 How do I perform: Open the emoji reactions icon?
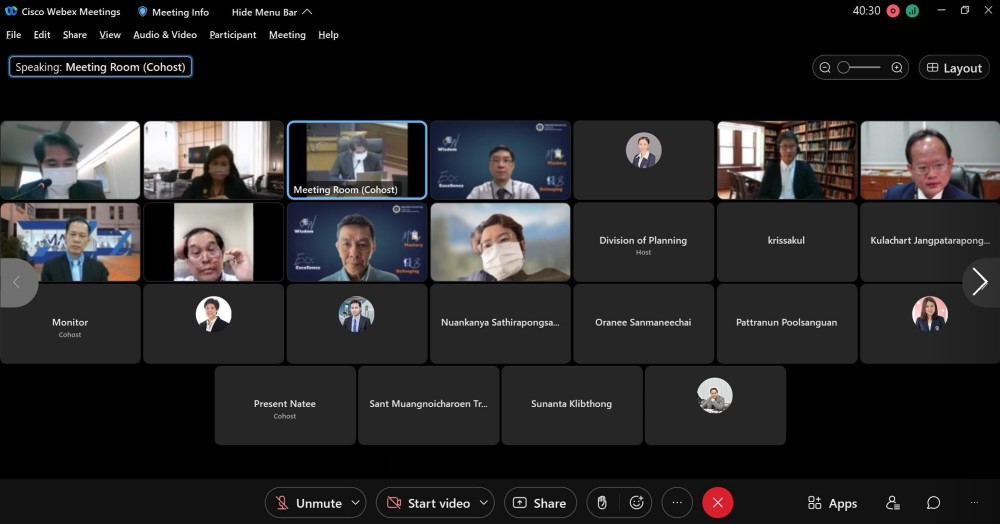pos(636,503)
